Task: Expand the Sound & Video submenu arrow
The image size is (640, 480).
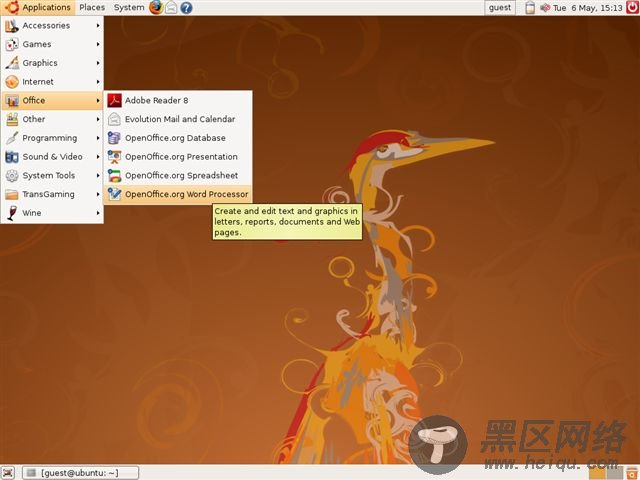Action: click(98, 157)
